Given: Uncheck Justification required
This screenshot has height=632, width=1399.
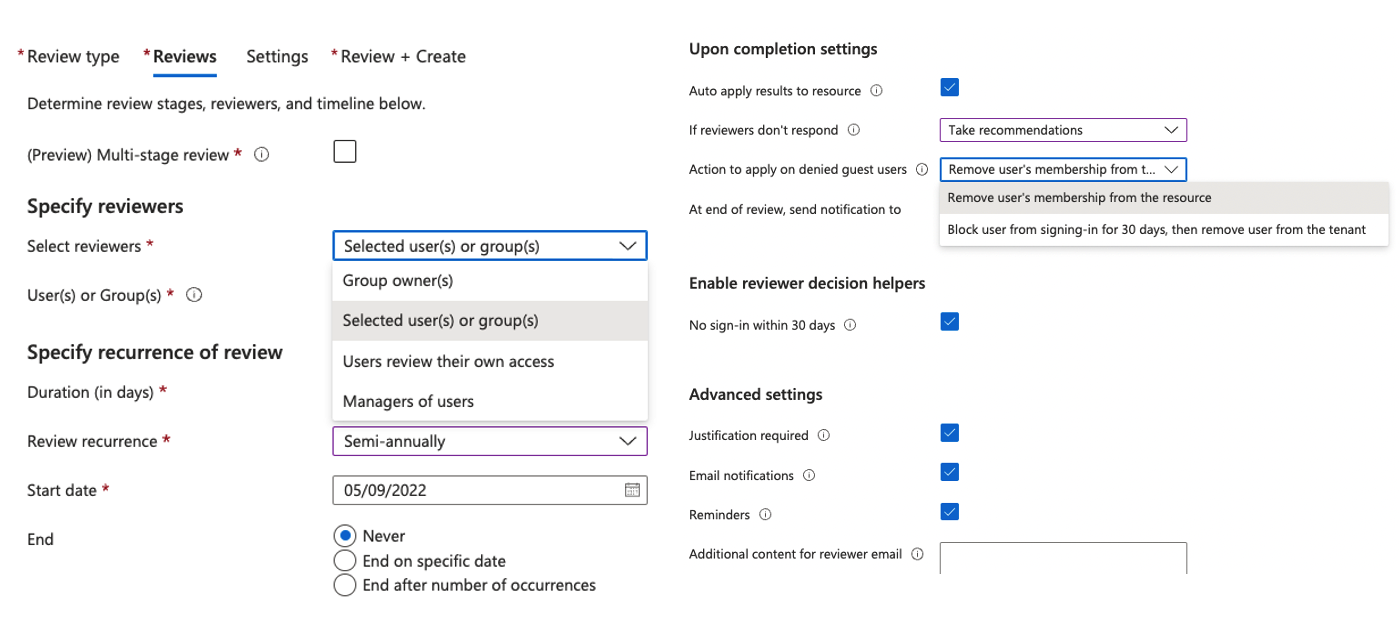Looking at the screenshot, I should (x=950, y=432).
